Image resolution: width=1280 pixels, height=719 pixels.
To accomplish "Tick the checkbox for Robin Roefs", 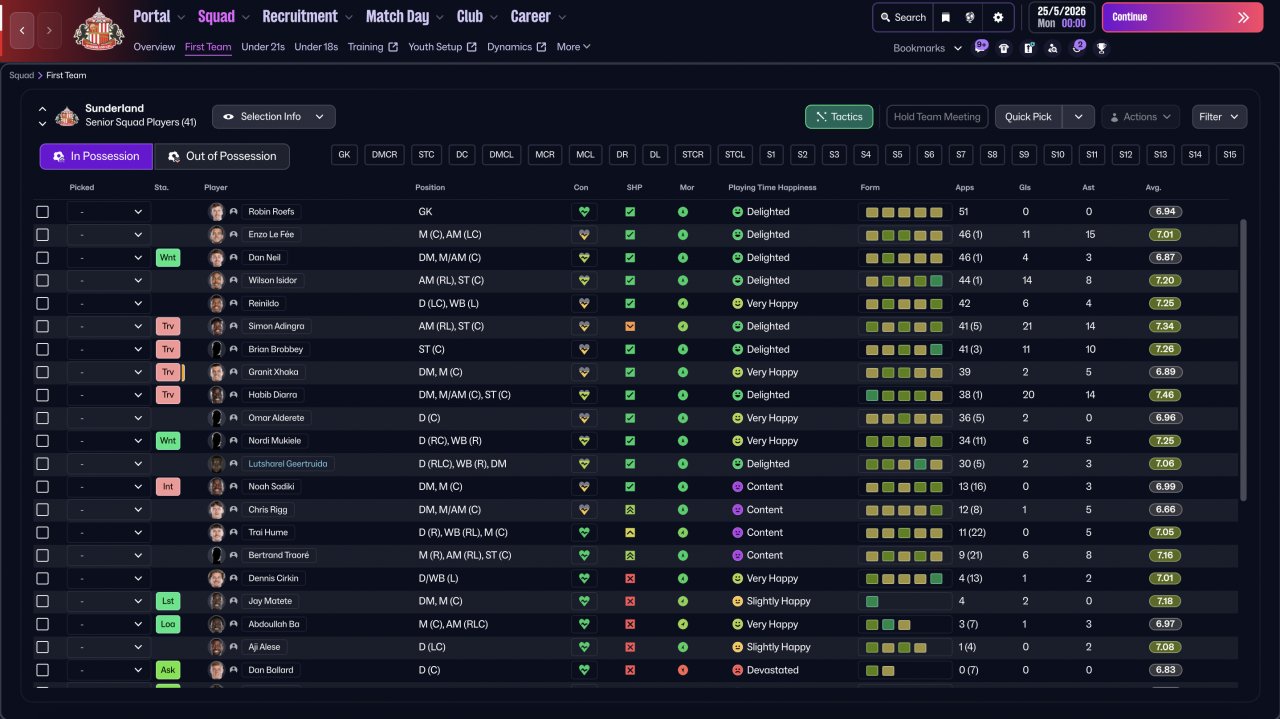I will point(42,212).
